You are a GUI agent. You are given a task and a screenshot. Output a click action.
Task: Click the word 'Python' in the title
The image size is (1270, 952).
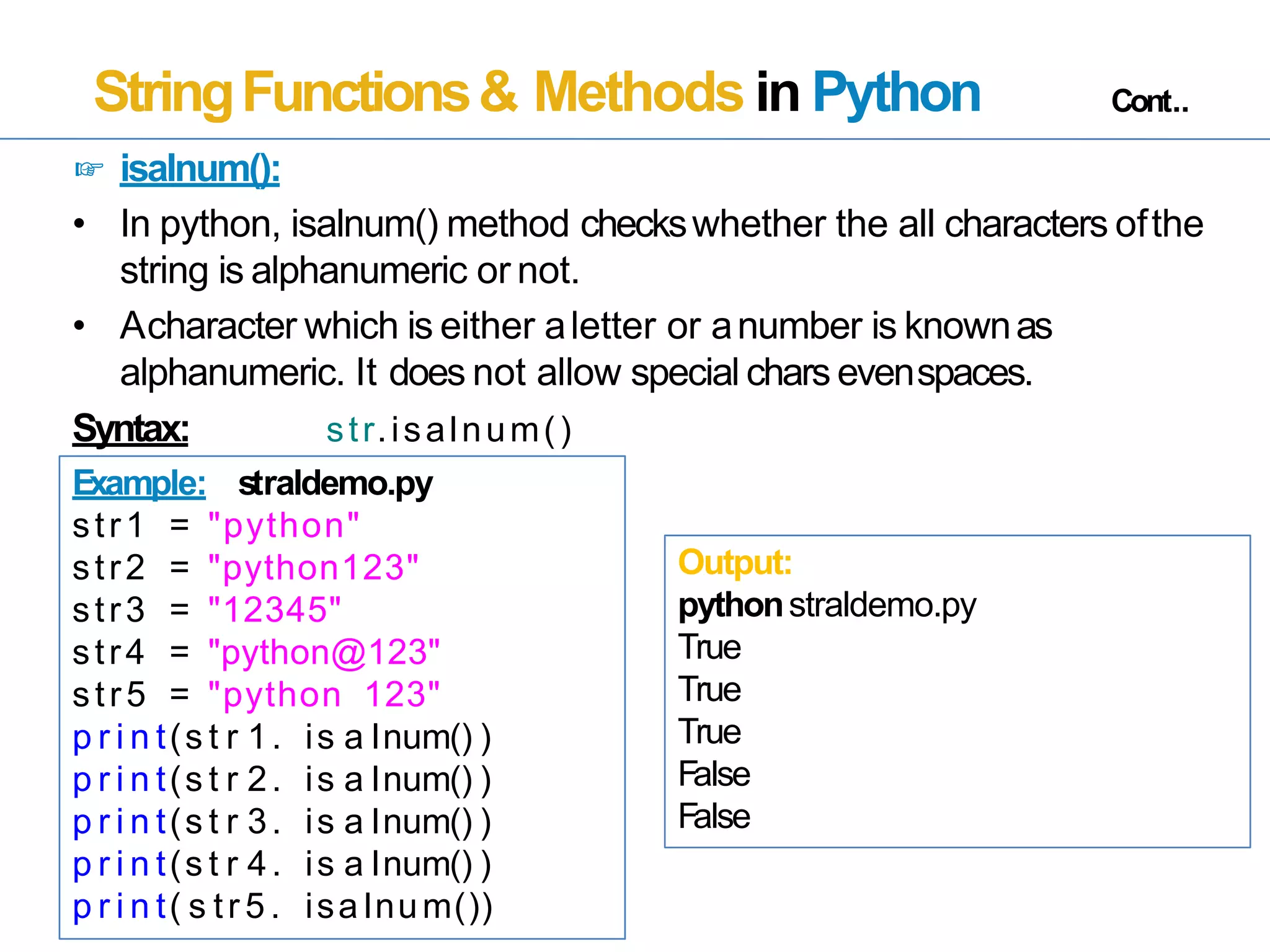(896, 93)
